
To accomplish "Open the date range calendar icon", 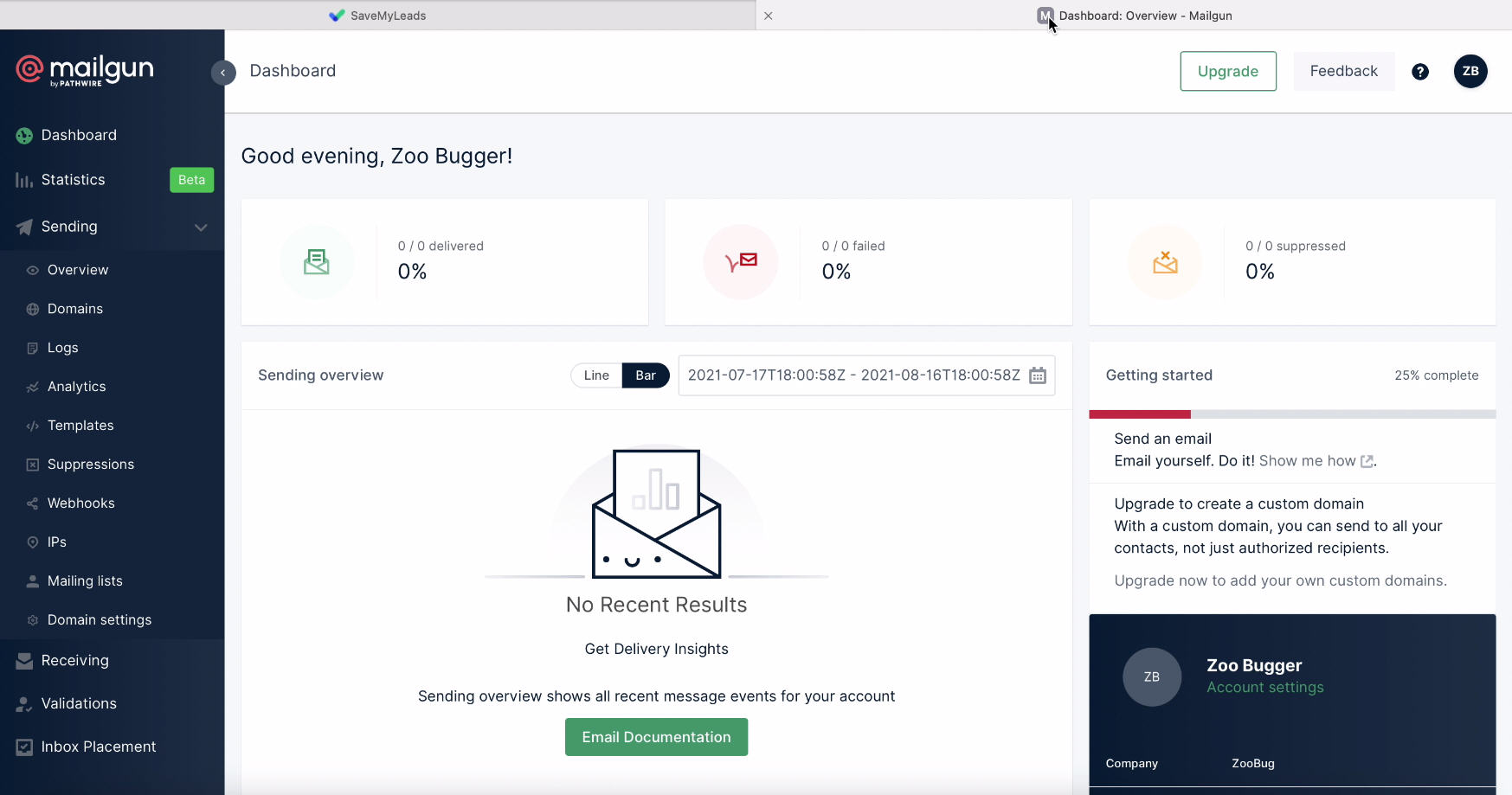I will click(x=1038, y=375).
